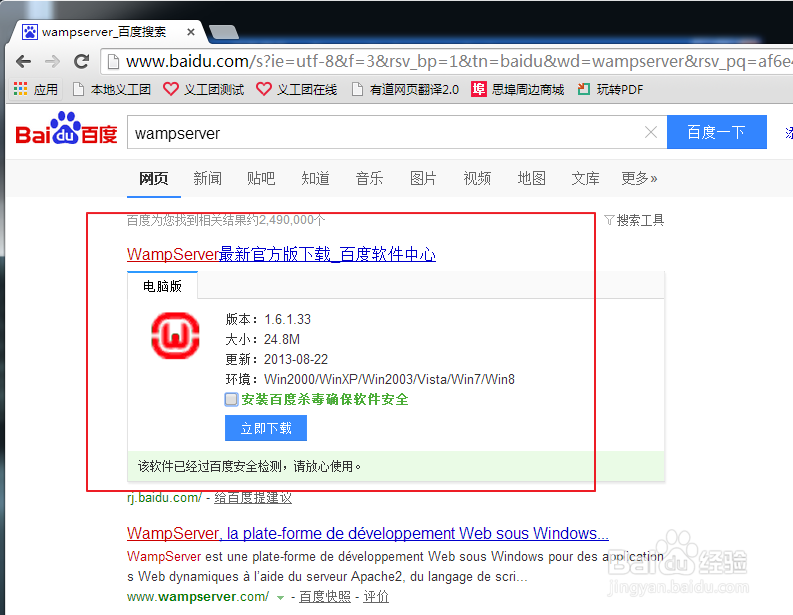The image size is (793, 615).
Task: Click the update date 2013-08-22
Action: pos(296,360)
